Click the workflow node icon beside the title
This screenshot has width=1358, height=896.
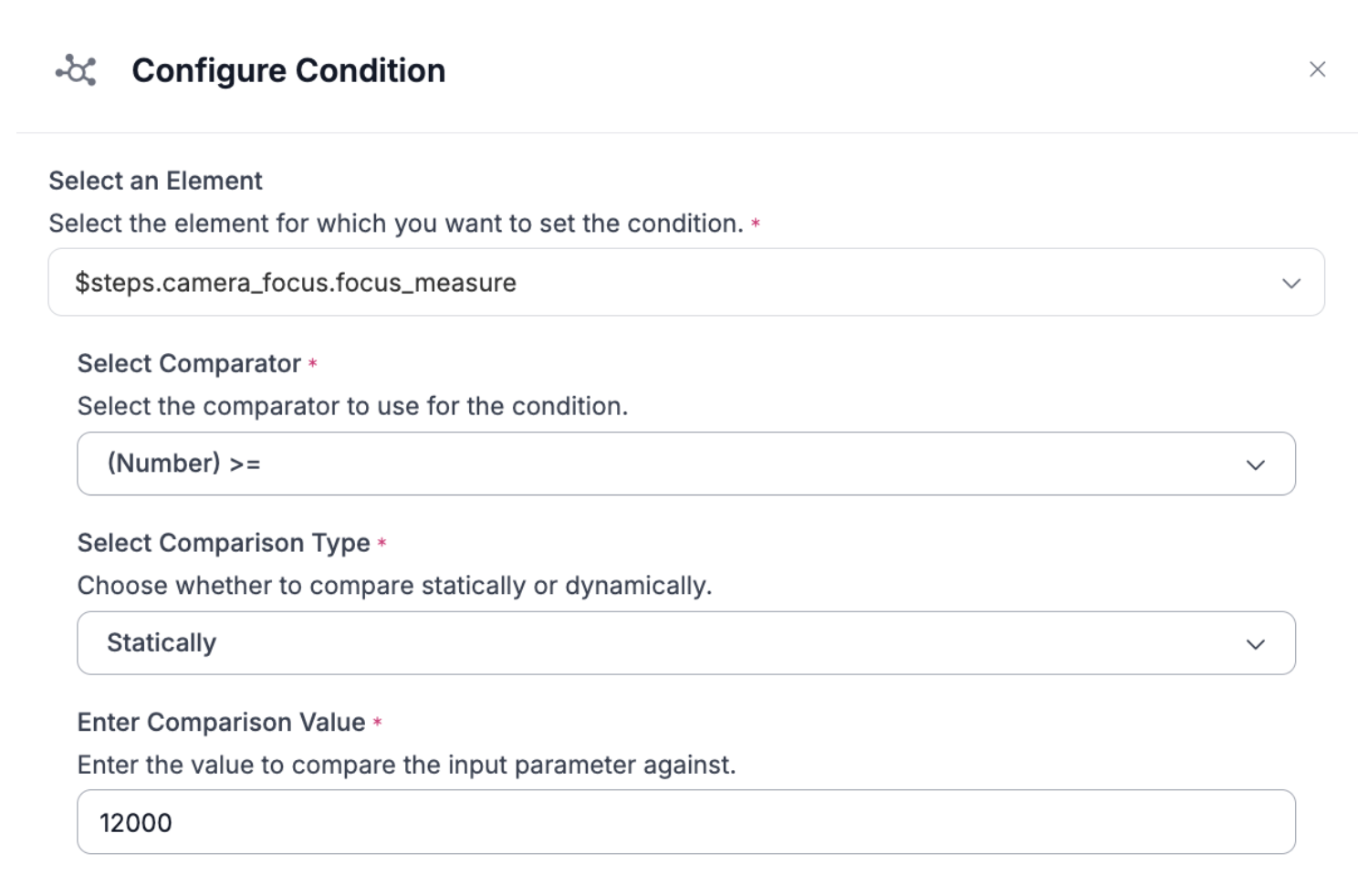tap(76, 70)
